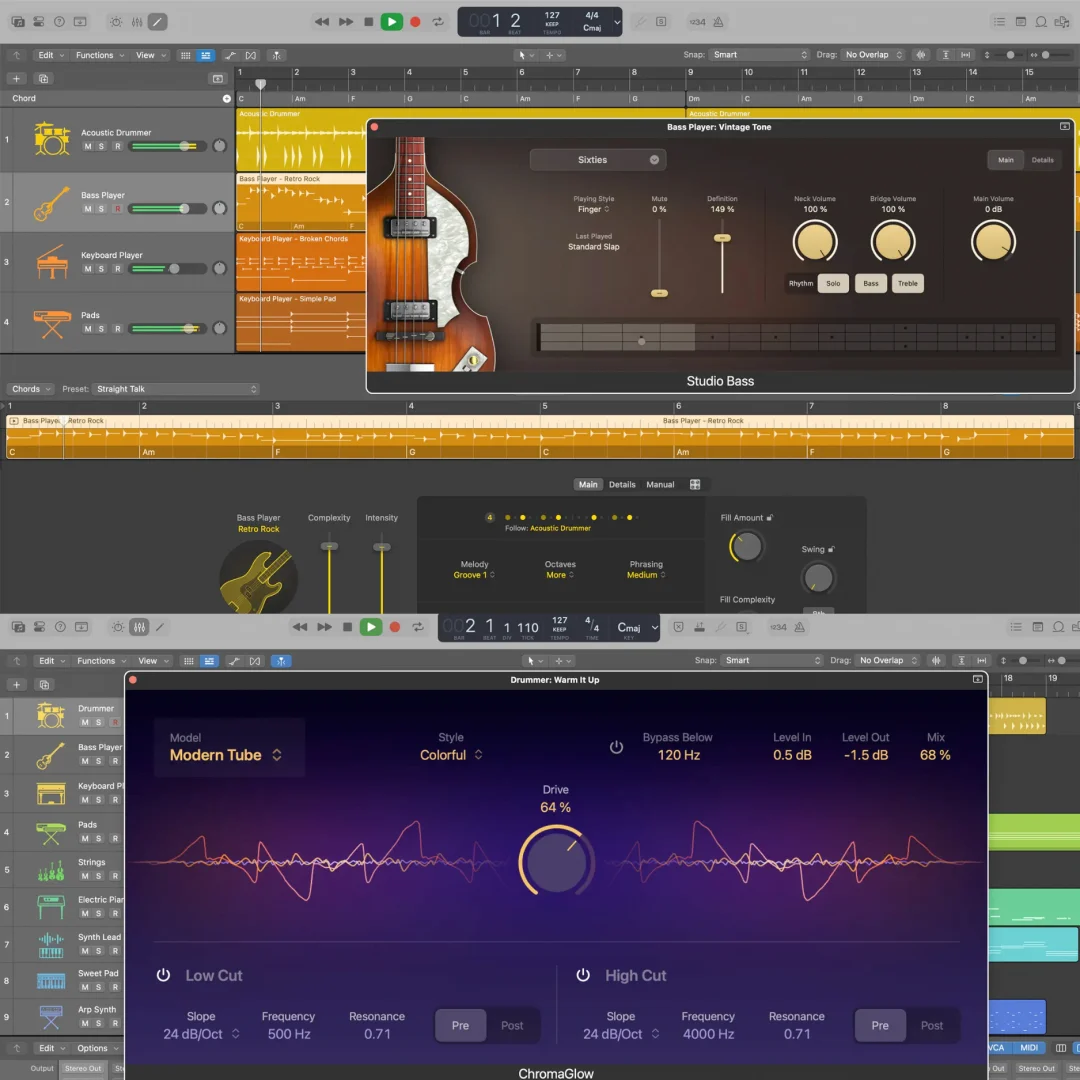
Task: Open the Manual tab in the Bass Player editor
Action: 660,484
